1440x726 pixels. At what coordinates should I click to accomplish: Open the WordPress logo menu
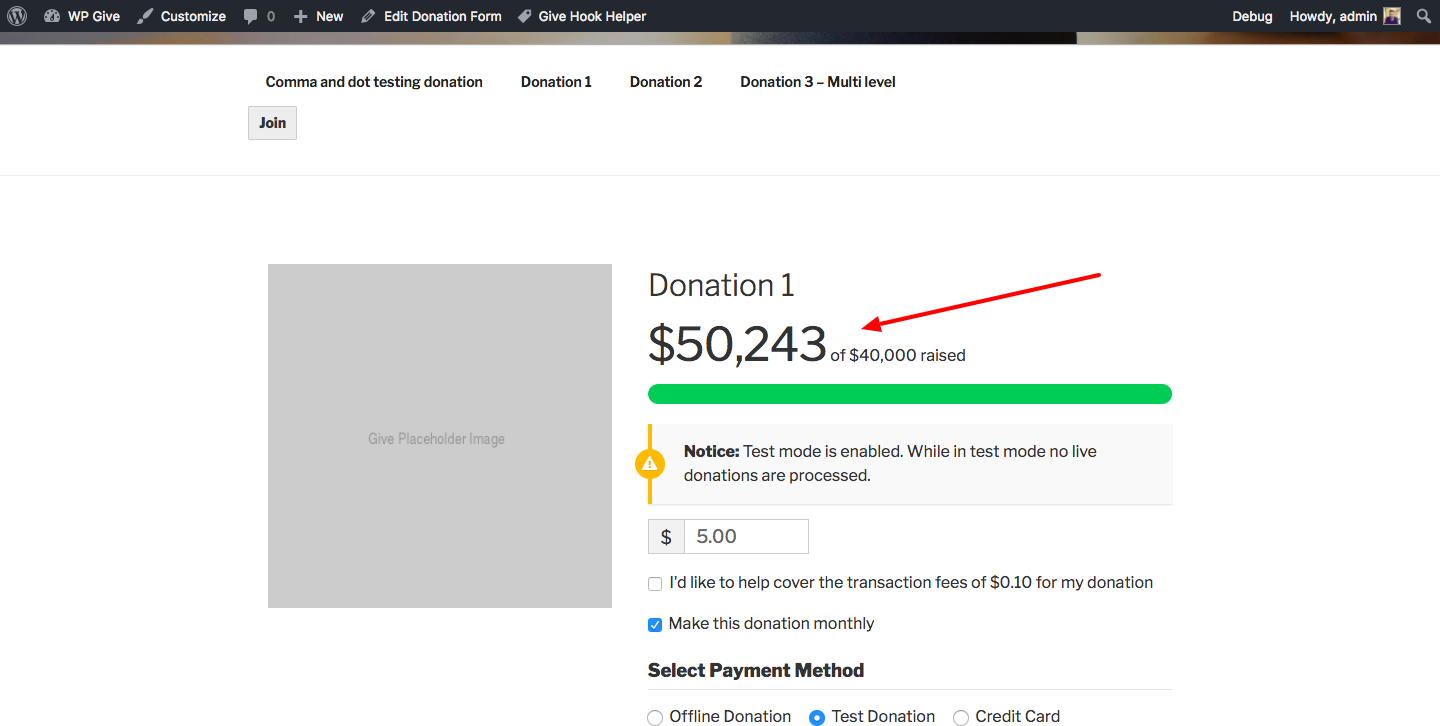pyautogui.click(x=16, y=16)
